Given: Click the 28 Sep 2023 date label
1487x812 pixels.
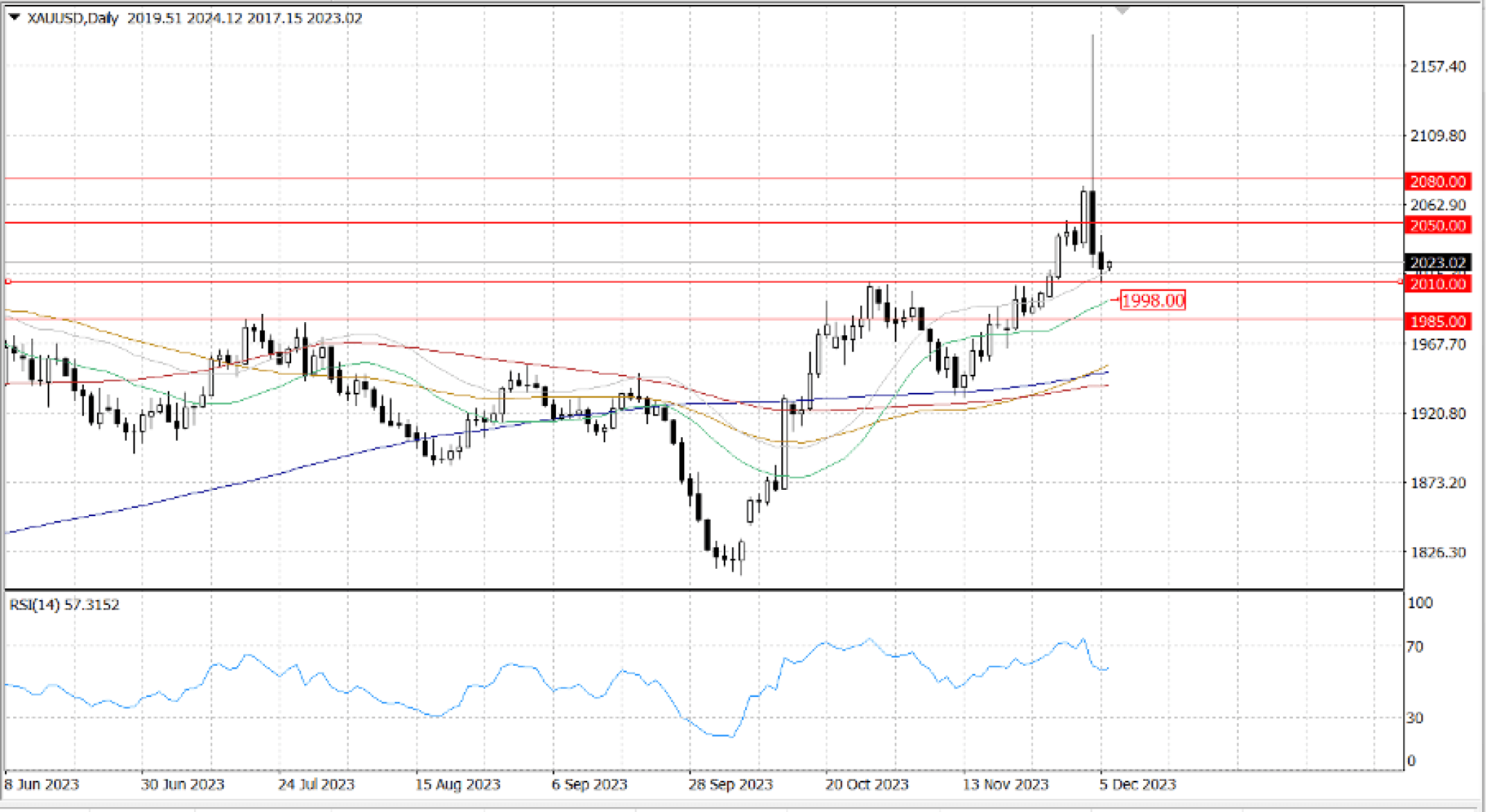Looking at the screenshot, I should [730, 784].
